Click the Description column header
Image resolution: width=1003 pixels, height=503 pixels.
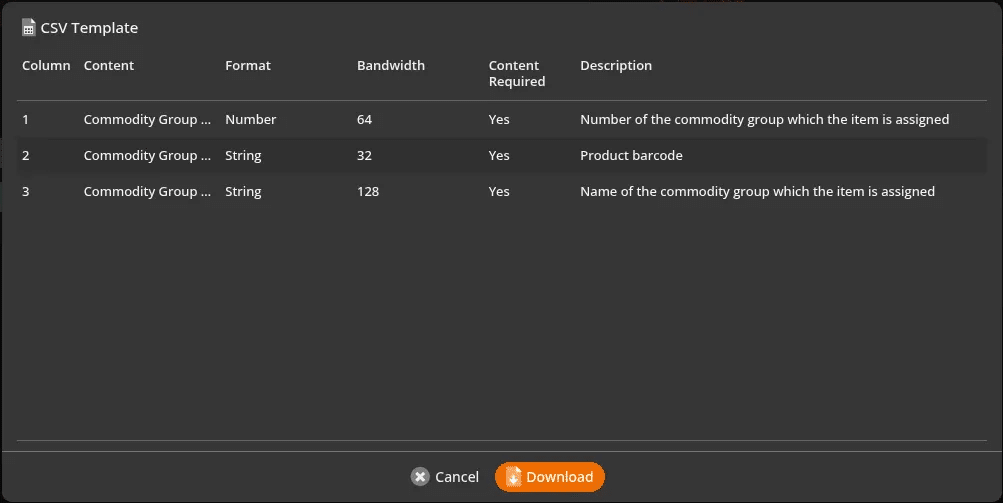(616, 65)
